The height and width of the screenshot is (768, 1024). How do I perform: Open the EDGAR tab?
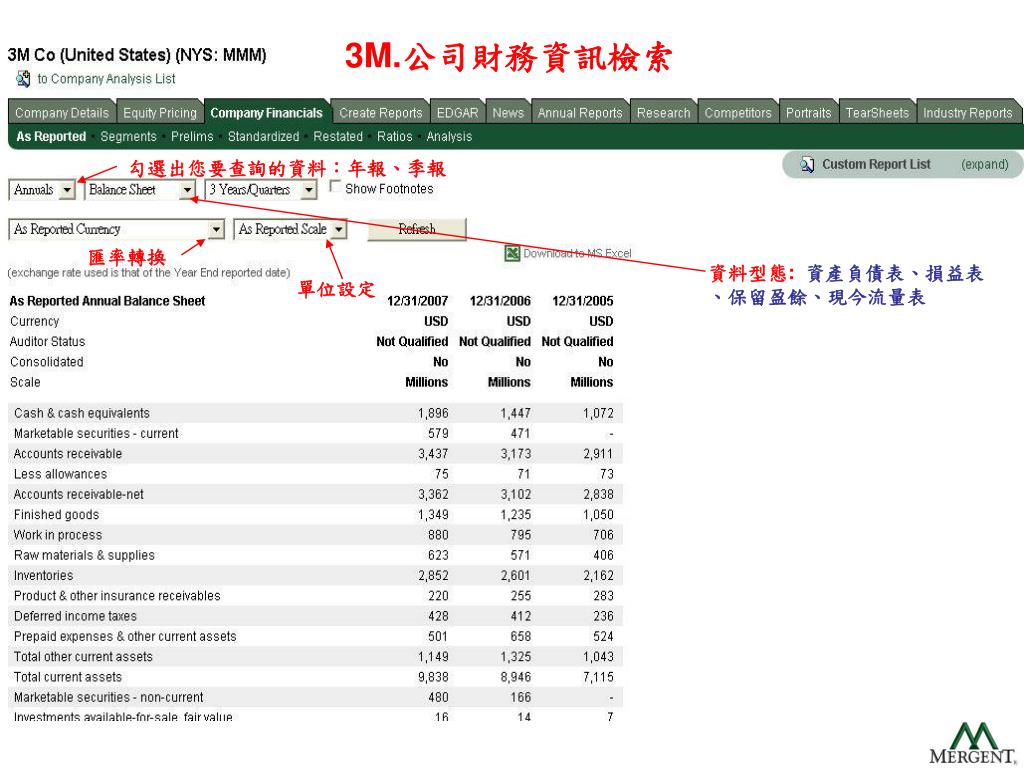[x=458, y=113]
